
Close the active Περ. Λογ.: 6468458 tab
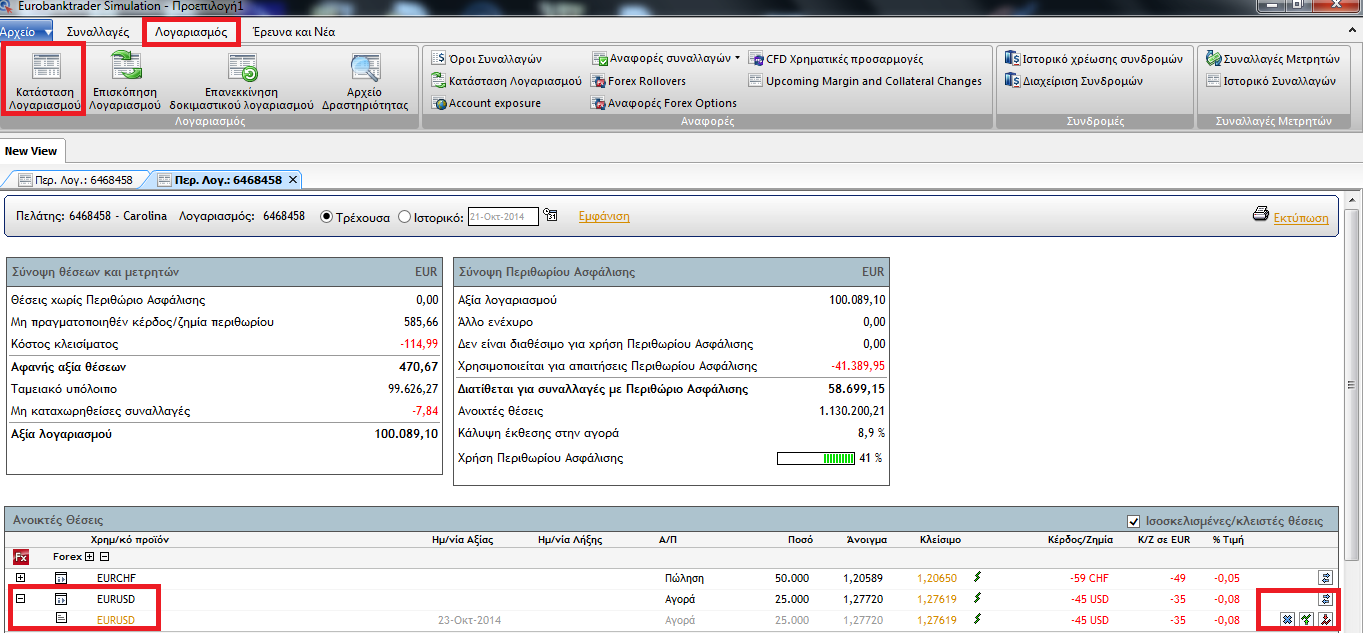[293, 180]
